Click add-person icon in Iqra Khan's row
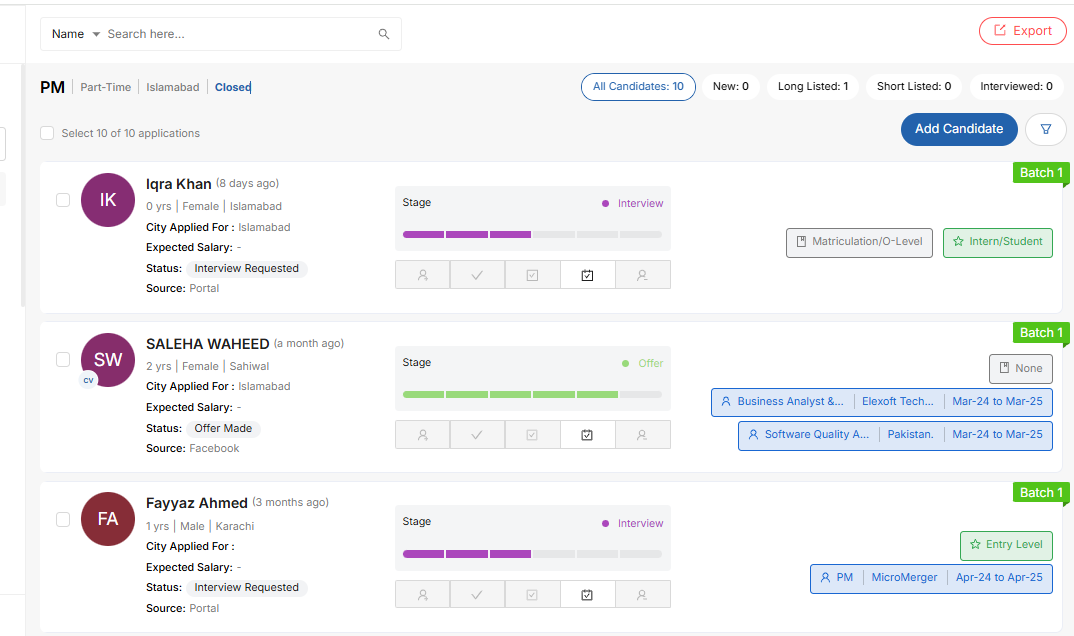 [x=423, y=275]
